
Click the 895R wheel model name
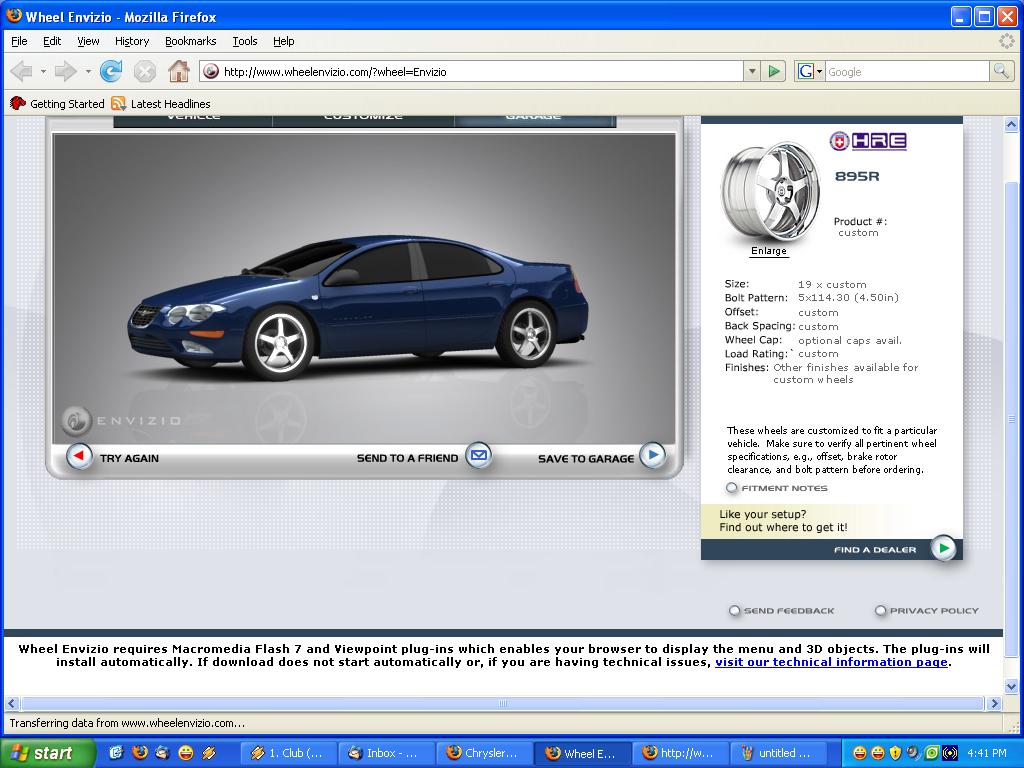click(857, 176)
